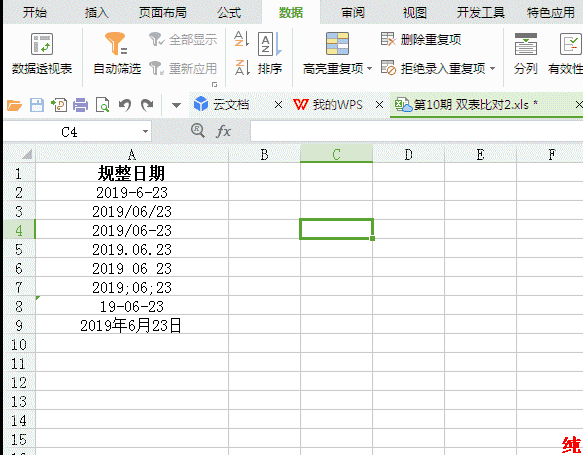Select cell containing 2019/06-23
The height and width of the screenshot is (455, 583).
(132, 230)
